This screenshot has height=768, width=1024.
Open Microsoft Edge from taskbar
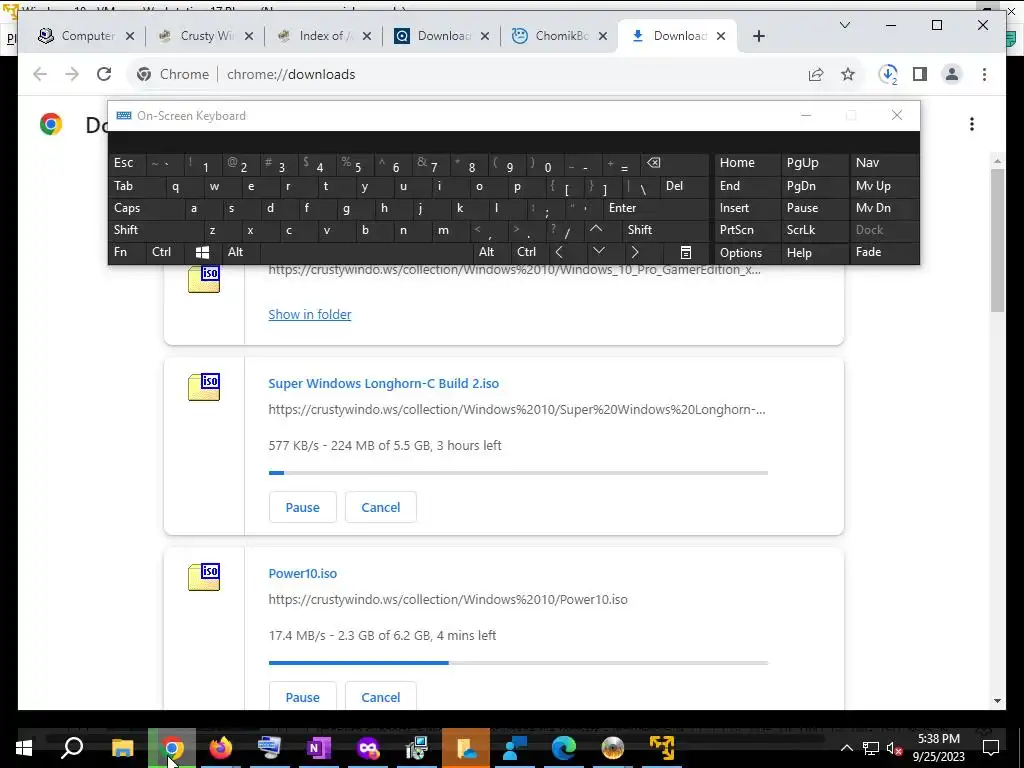[564, 748]
